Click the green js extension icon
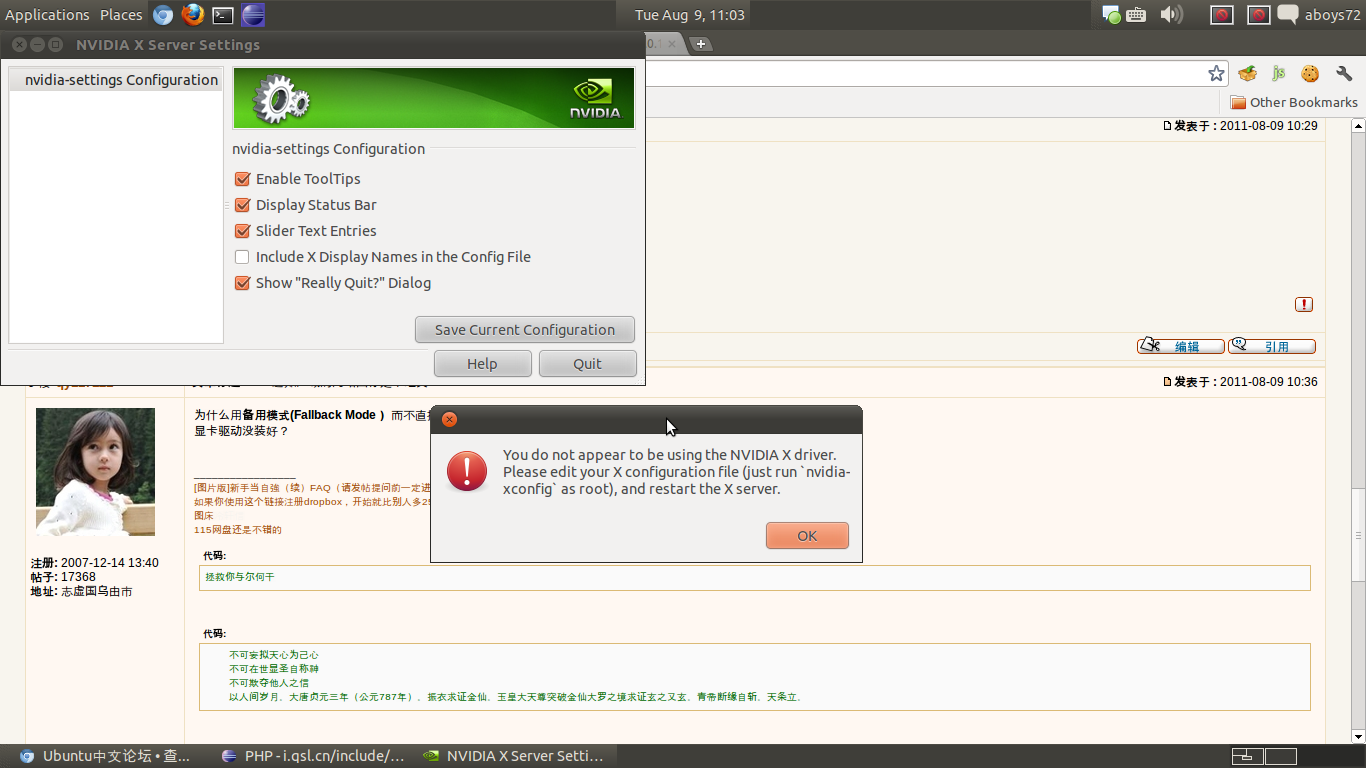Image resolution: width=1366 pixels, height=768 pixels. pyautogui.click(x=1278, y=73)
